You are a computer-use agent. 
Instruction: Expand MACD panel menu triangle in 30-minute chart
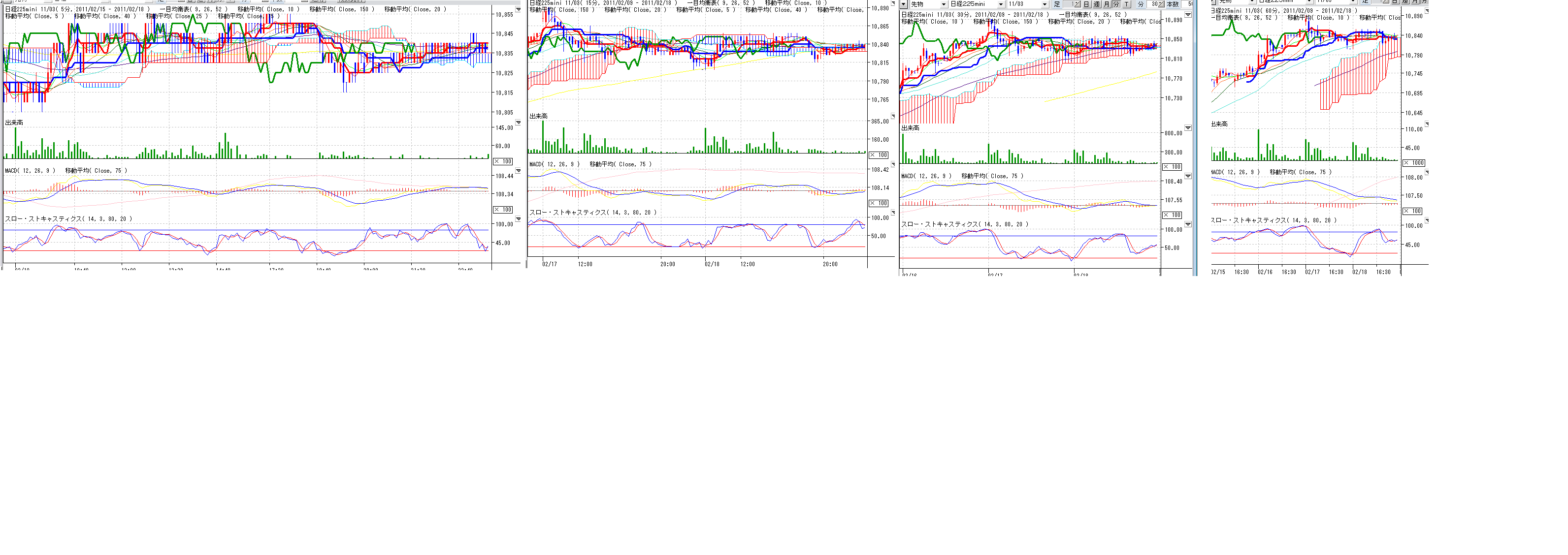pos(1187,176)
